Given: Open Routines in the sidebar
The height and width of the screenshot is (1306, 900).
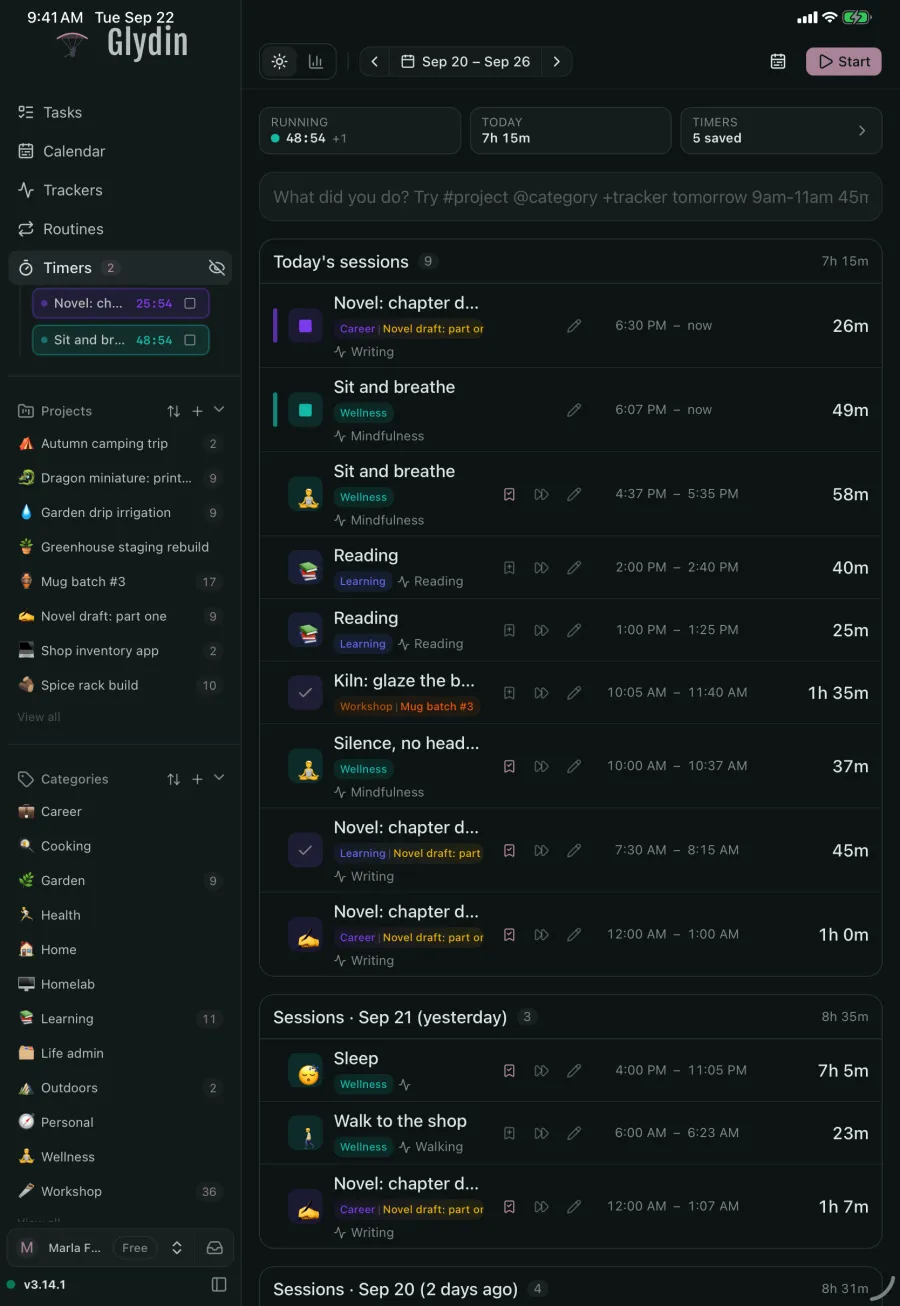Looking at the screenshot, I should [120, 229].
